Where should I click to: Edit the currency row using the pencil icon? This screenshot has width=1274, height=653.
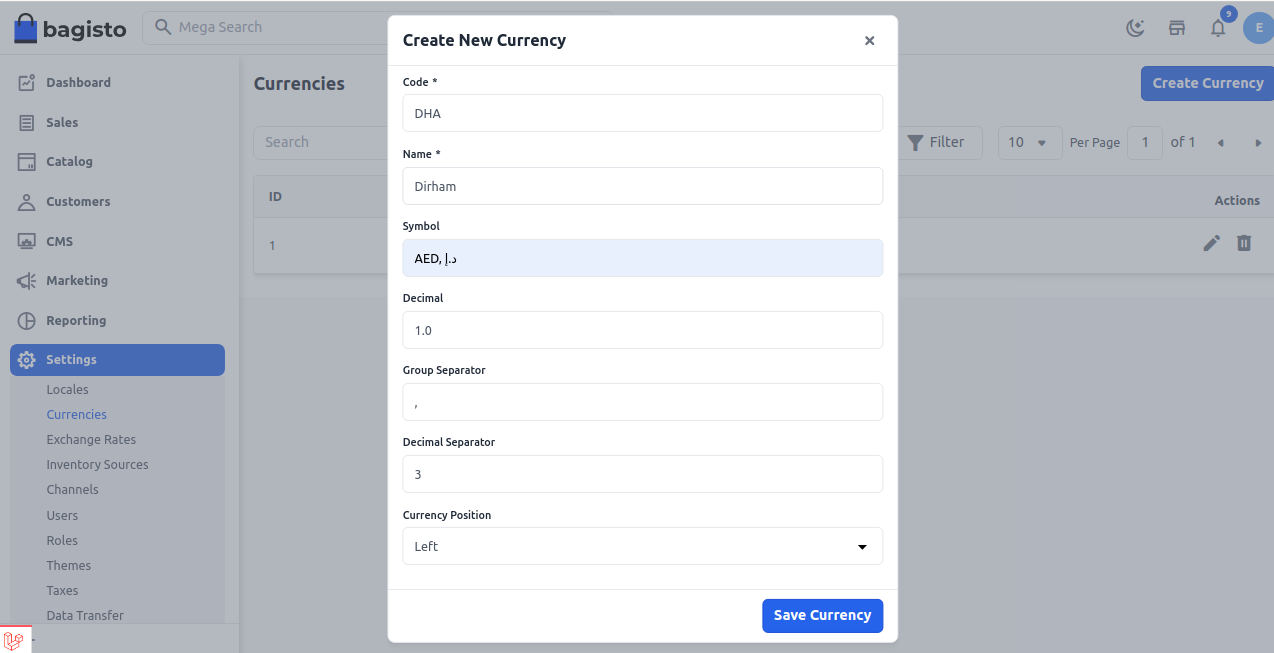pyautogui.click(x=1211, y=243)
